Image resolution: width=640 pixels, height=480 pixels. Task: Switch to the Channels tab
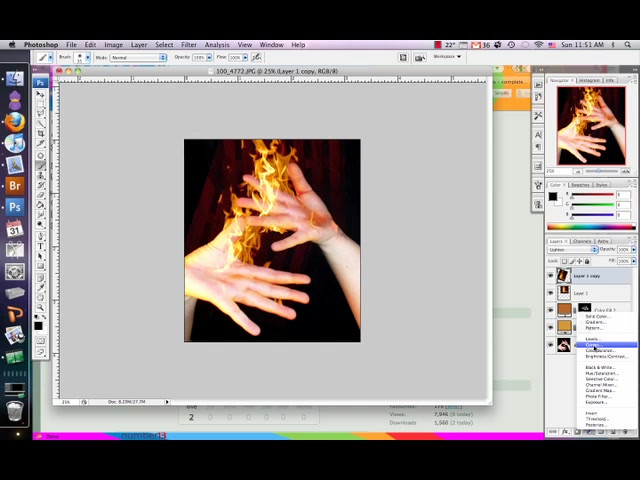coord(582,241)
